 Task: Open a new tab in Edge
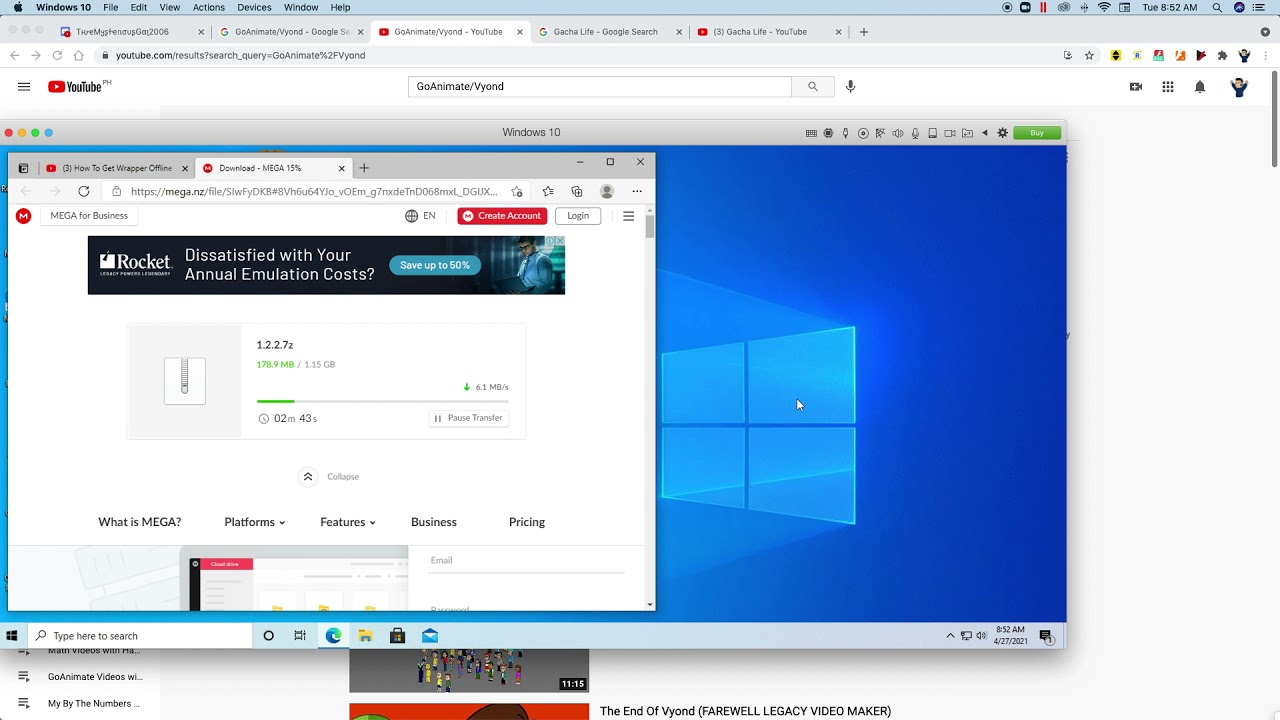click(364, 168)
